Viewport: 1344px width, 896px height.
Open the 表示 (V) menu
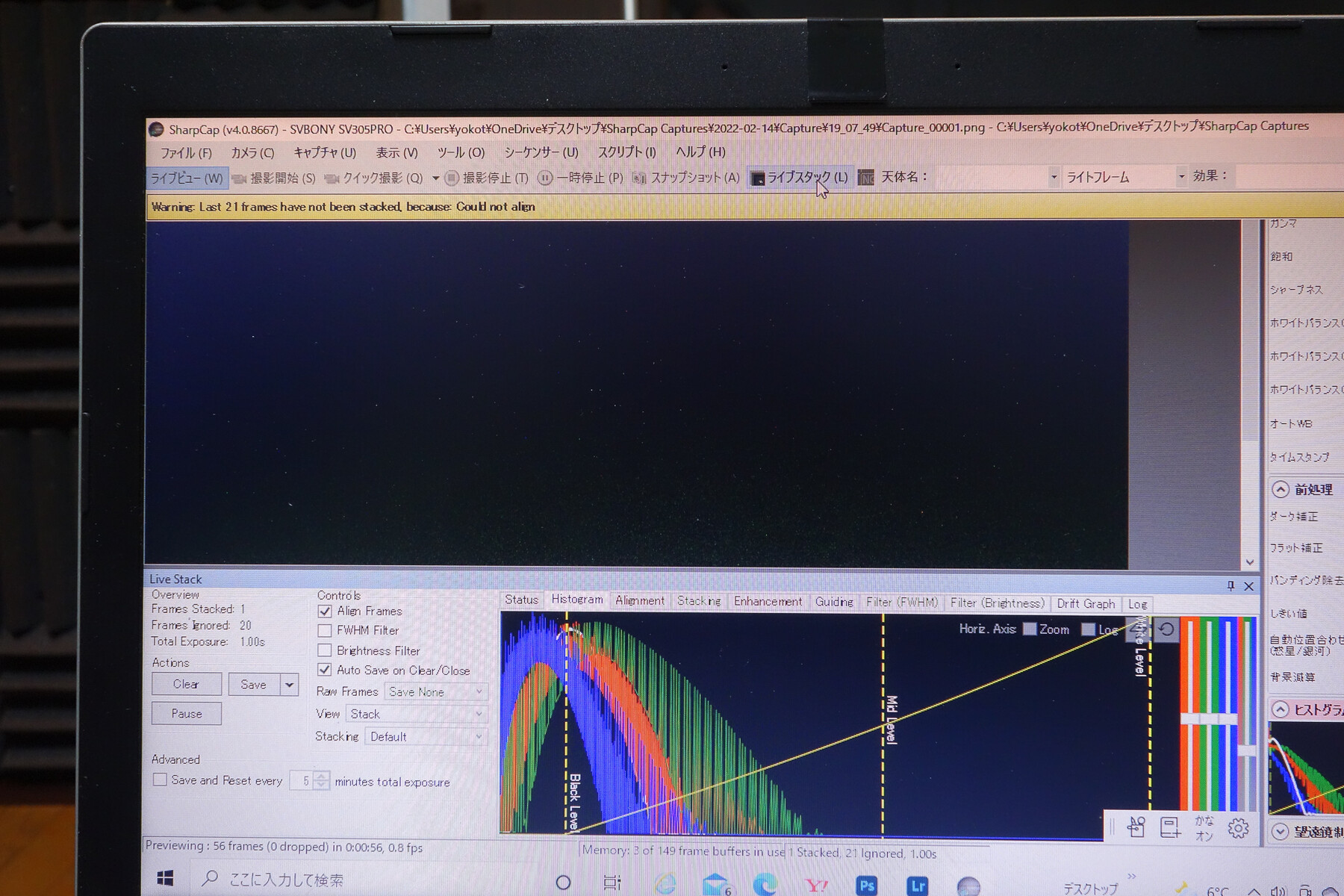[x=396, y=152]
